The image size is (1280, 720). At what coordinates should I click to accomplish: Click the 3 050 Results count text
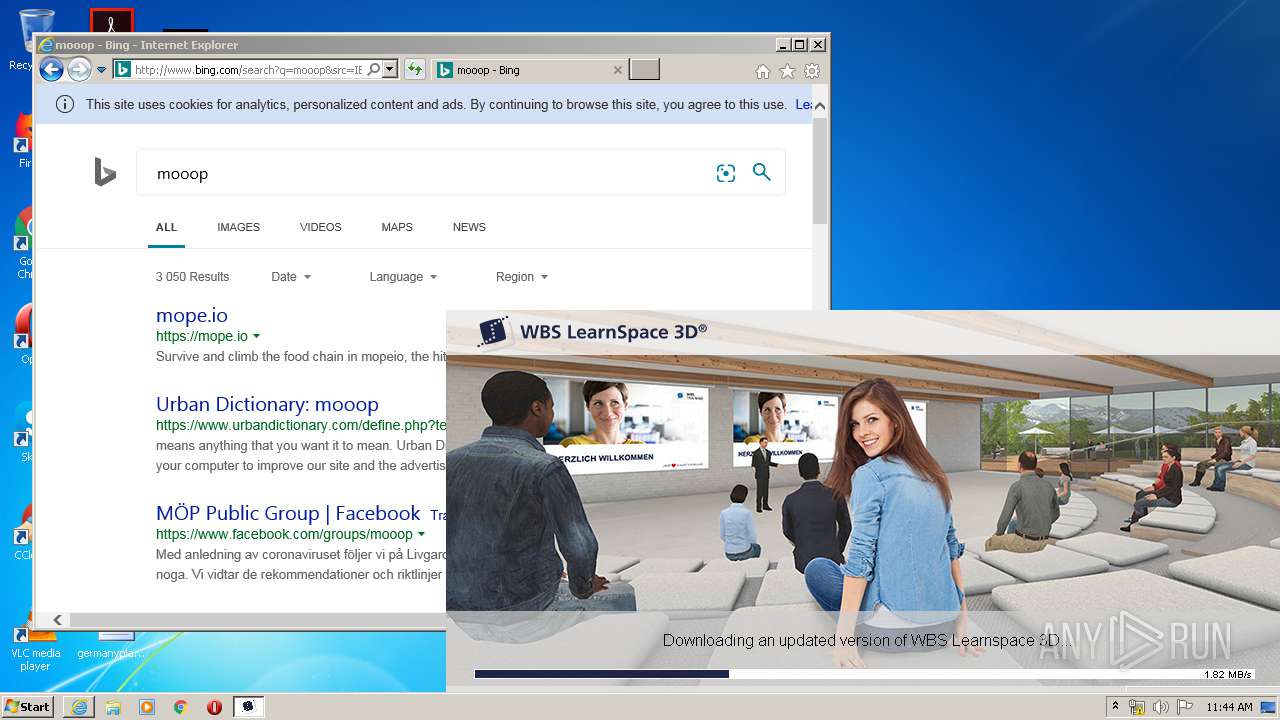[x=192, y=277]
